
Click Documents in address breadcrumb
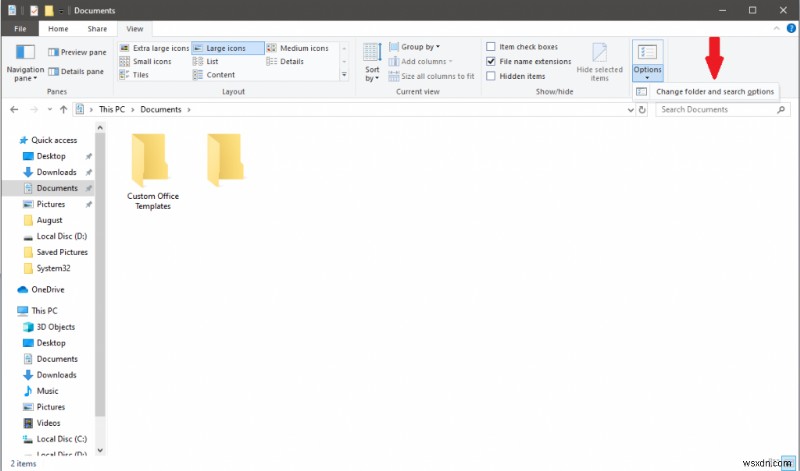[x=161, y=109]
